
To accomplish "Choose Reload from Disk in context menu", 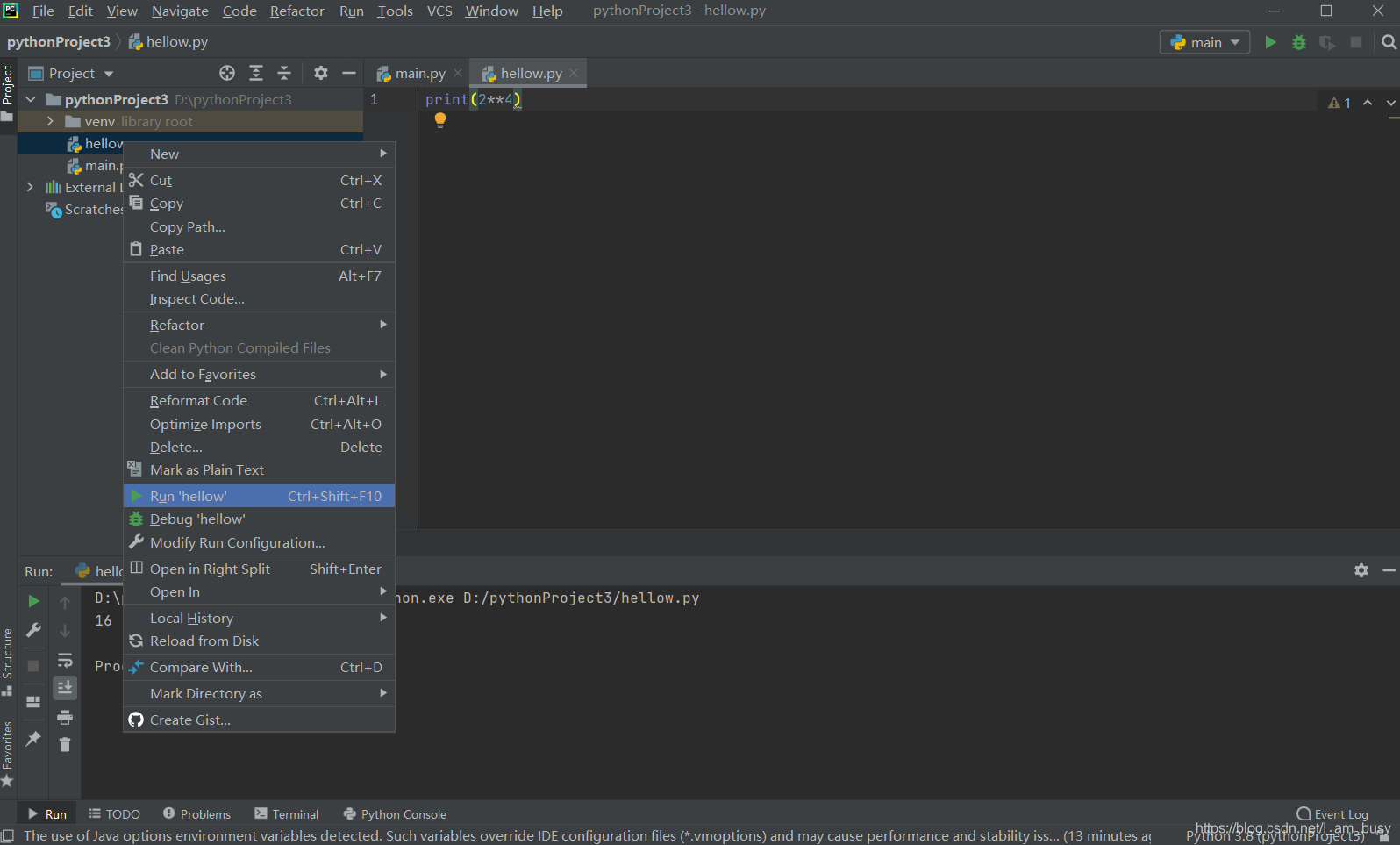I will 259,641.
